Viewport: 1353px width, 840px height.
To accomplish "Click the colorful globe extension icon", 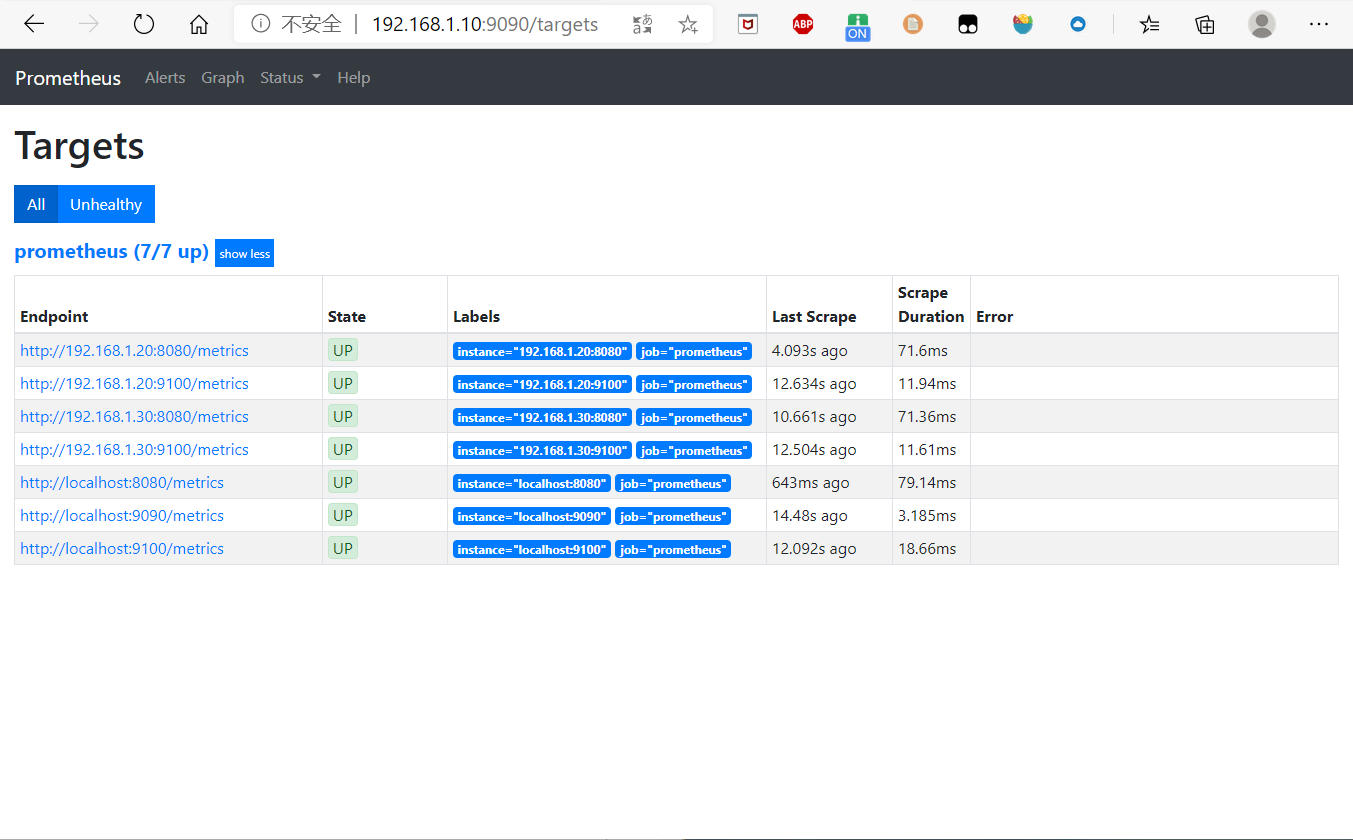I will 1022,24.
